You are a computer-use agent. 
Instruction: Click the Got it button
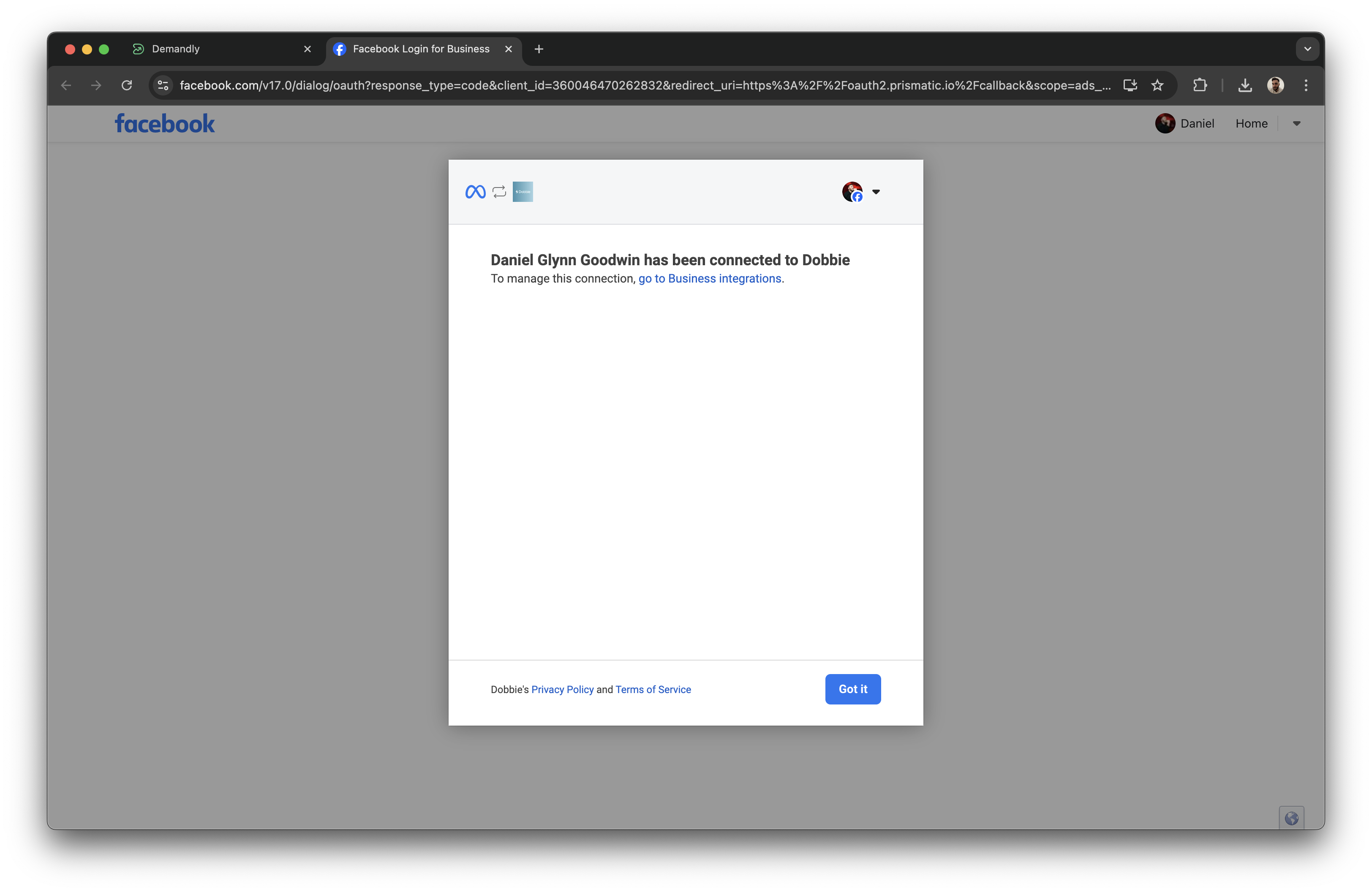coord(852,689)
